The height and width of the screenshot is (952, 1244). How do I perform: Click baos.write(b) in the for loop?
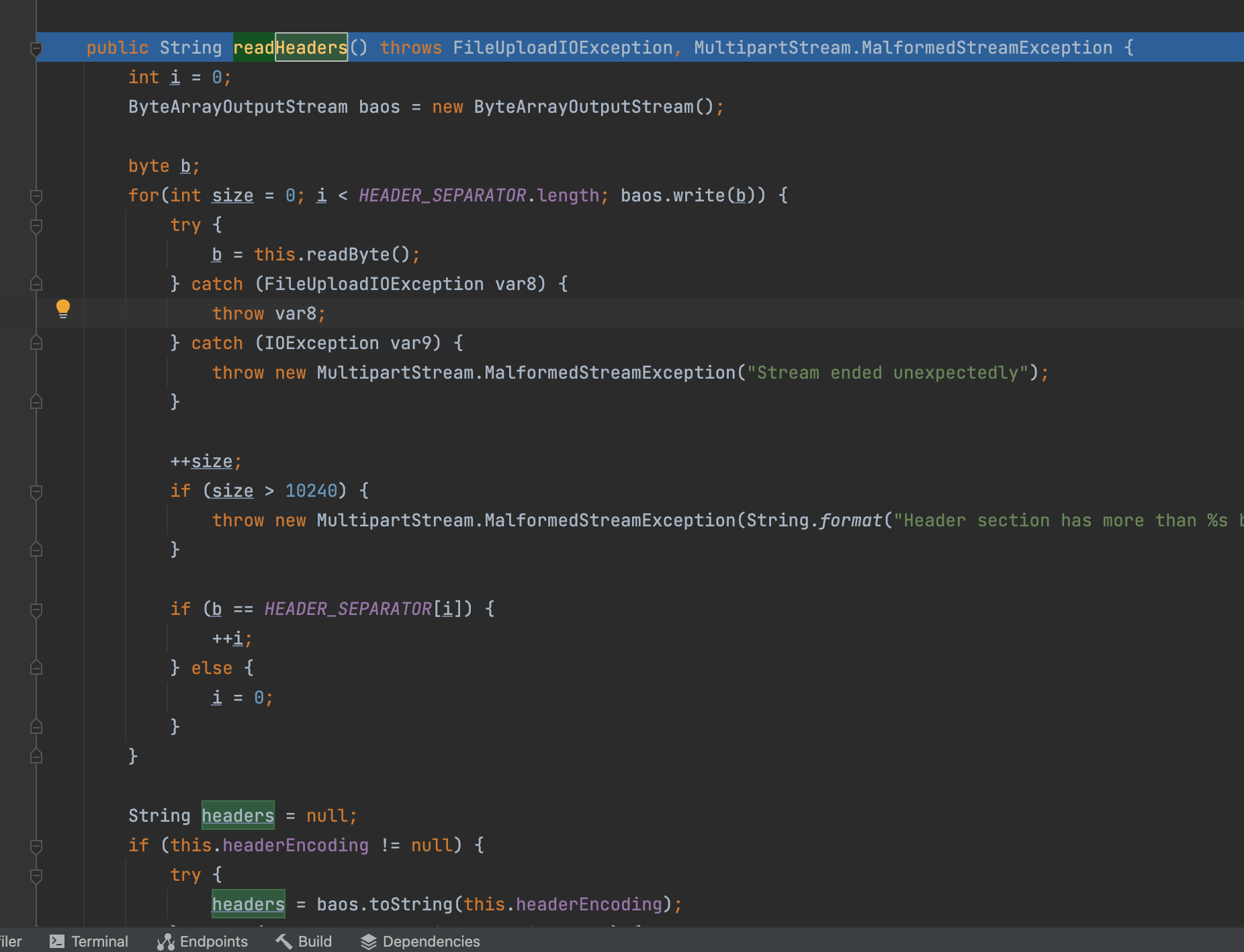[688, 195]
